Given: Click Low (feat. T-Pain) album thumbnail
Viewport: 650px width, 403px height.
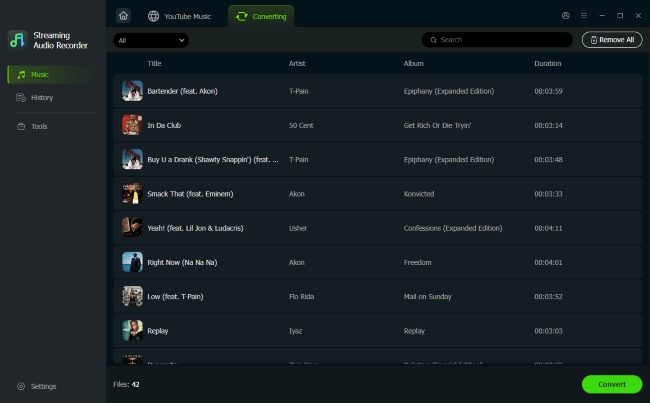Looking at the screenshot, I should tap(132, 296).
